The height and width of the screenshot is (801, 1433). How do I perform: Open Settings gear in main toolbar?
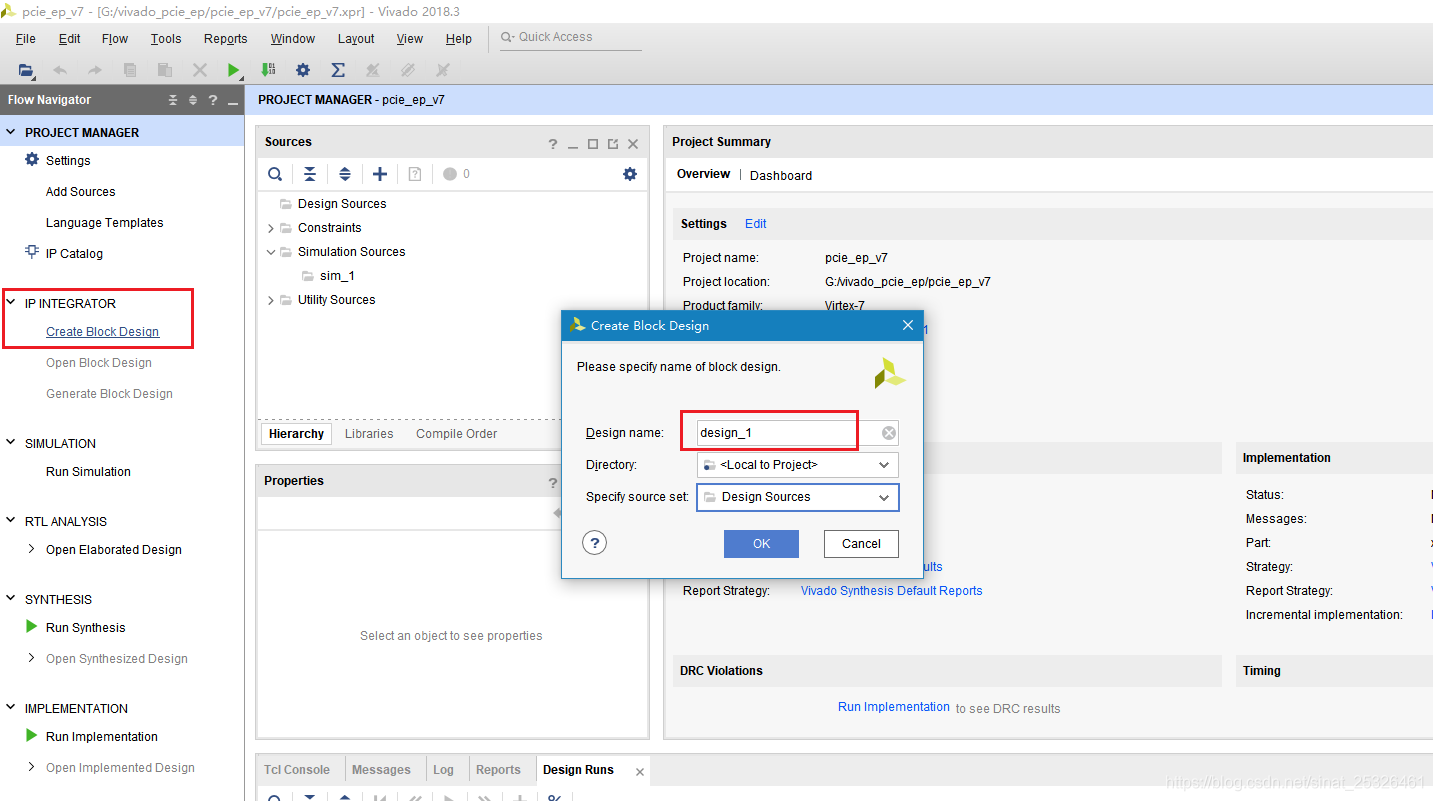click(x=303, y=70)
